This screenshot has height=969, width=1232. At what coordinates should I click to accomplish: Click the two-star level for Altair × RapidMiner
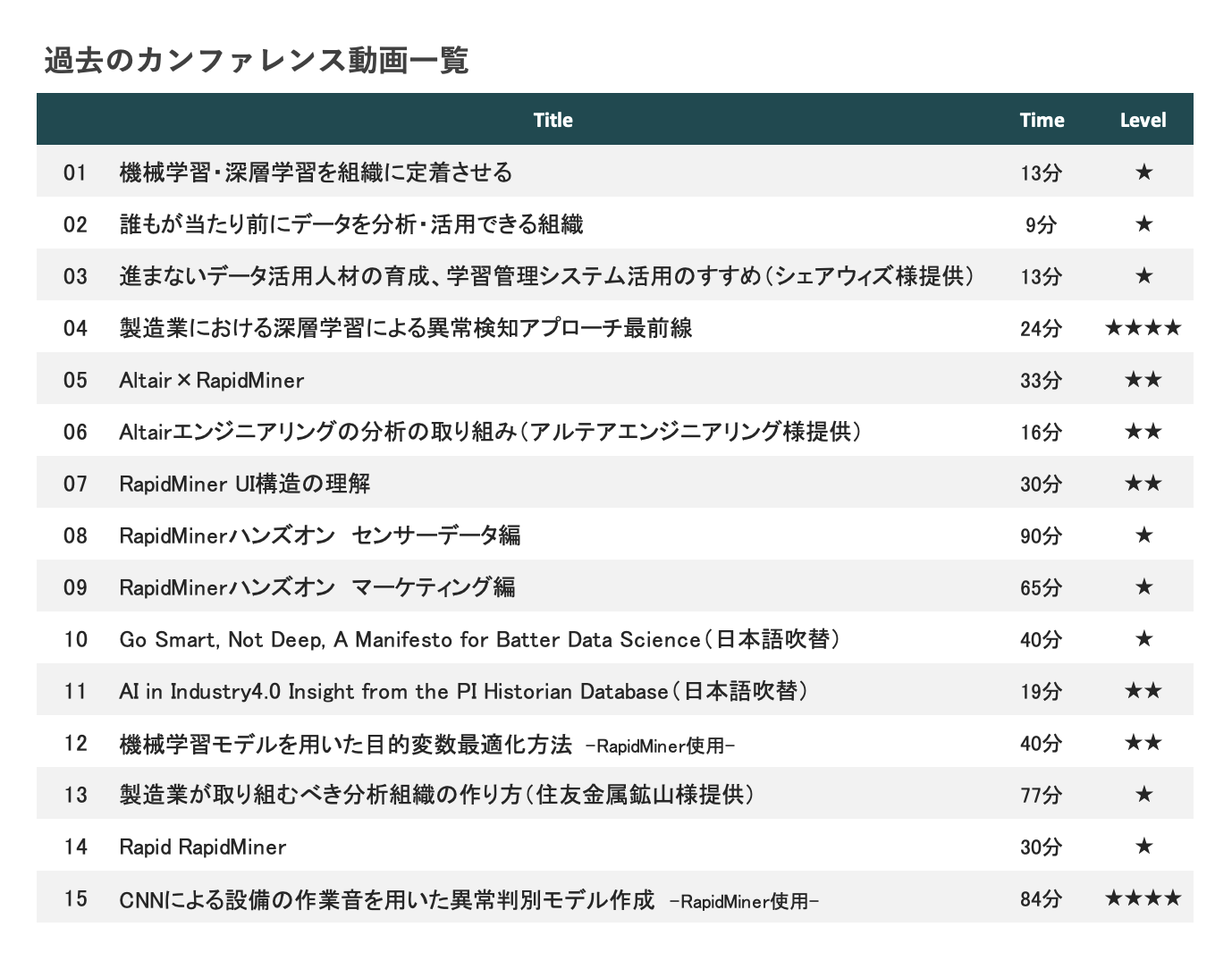coord(1143,379)
